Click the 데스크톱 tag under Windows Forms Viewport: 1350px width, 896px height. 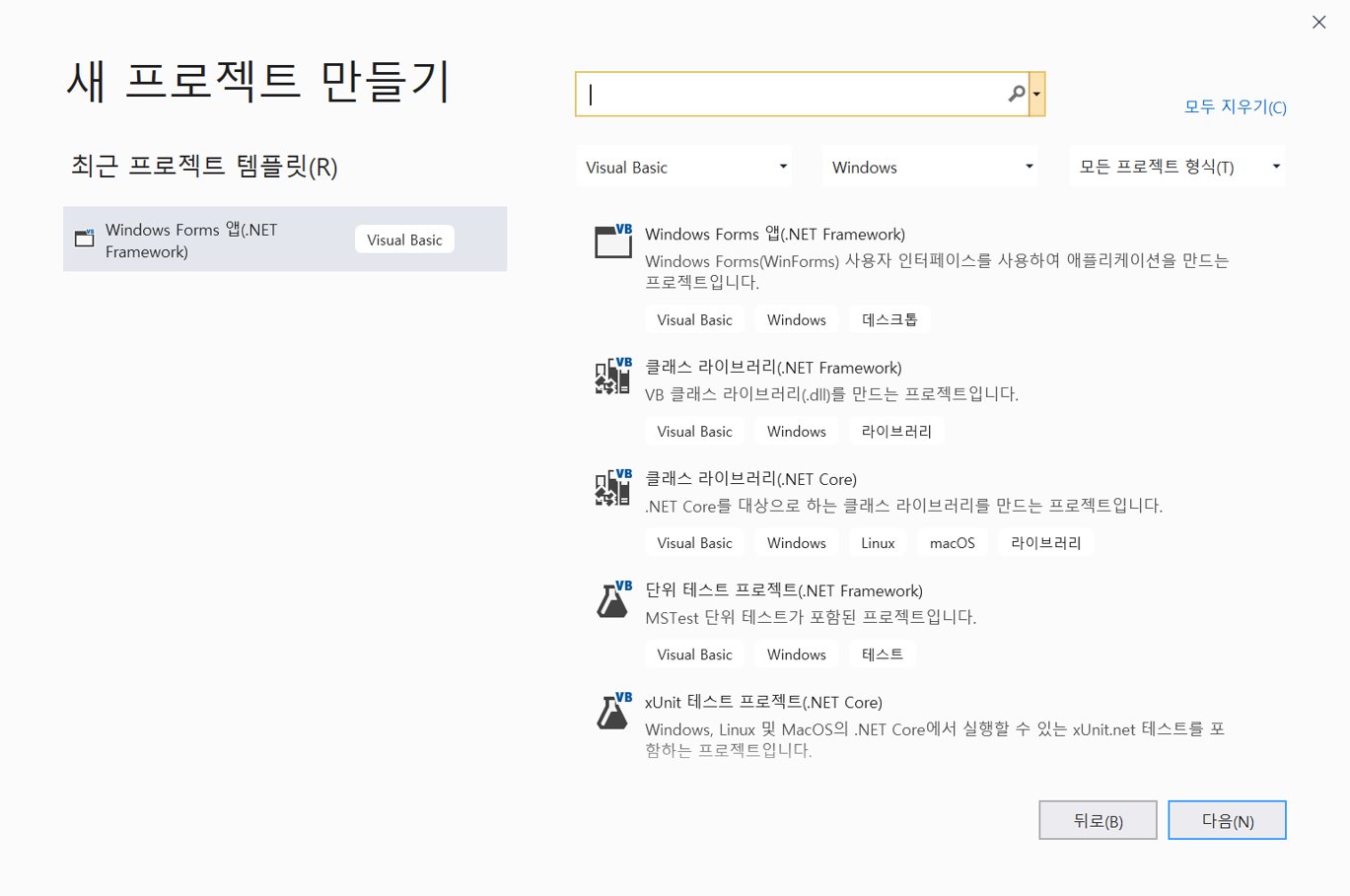click(x=889, y=319)
